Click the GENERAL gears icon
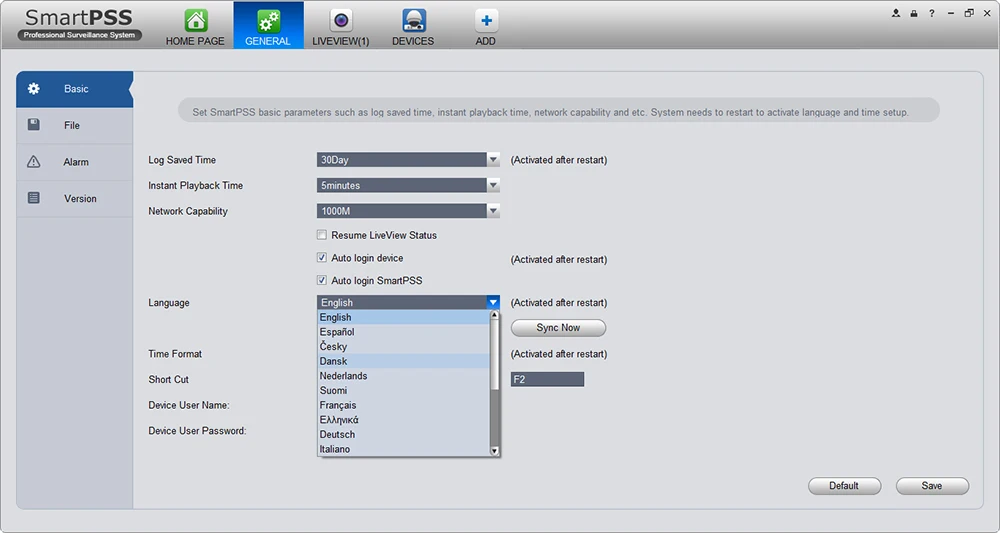The image size is (1000, 533). pyautogui.click(x=268, y=20)
